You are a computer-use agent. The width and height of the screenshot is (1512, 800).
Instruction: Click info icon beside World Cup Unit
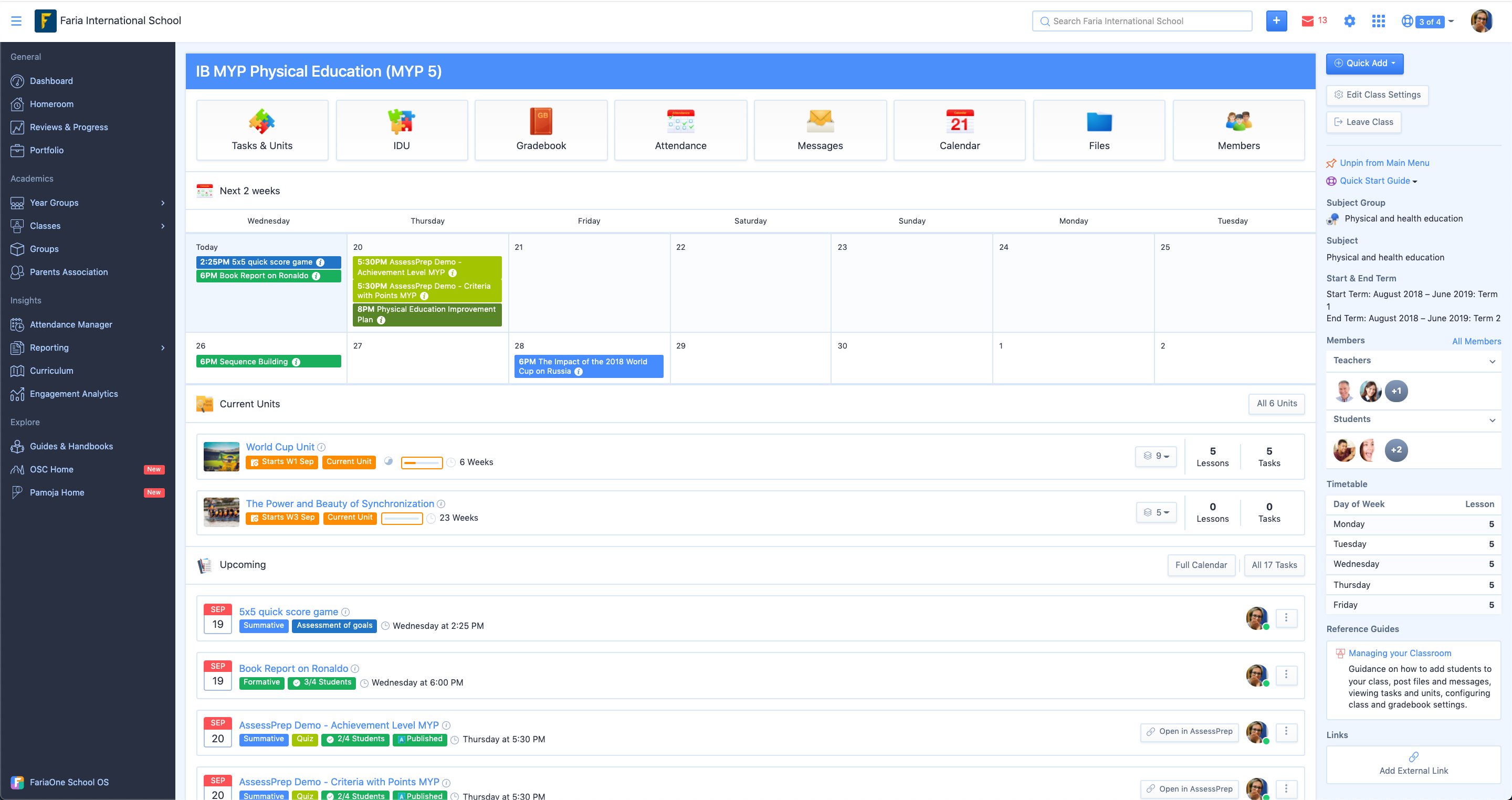pyautogui.click(x=322, y=447)
